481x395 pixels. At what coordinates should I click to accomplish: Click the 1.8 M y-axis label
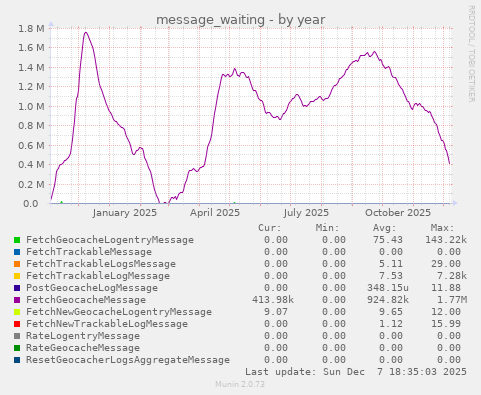pyautogui.click(x=31, y=29)
